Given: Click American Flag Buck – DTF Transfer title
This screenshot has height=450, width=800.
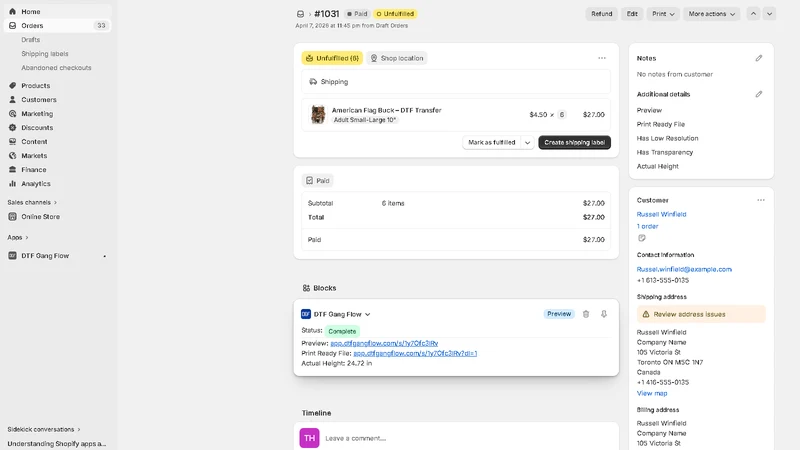Looking at the screenshot, I should pyautogui.click(x=387, y=110).
